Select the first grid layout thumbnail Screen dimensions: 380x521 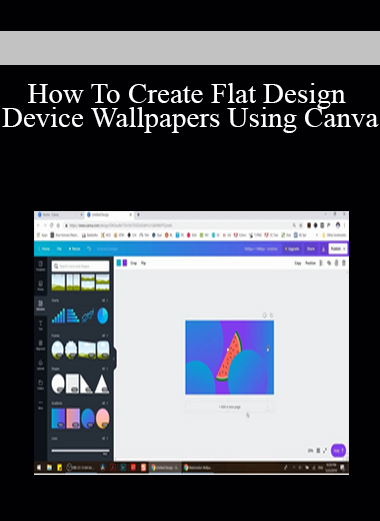tap(58, 282)
